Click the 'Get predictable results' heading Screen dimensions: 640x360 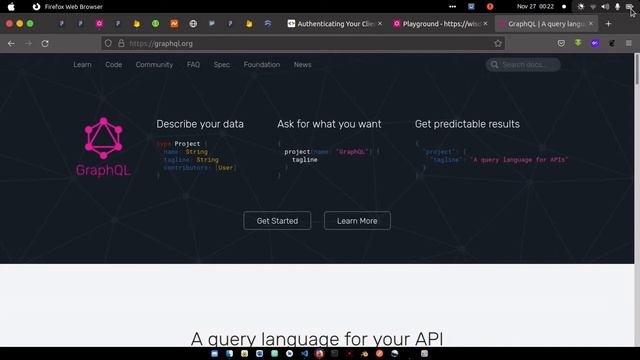pos(467,124)
